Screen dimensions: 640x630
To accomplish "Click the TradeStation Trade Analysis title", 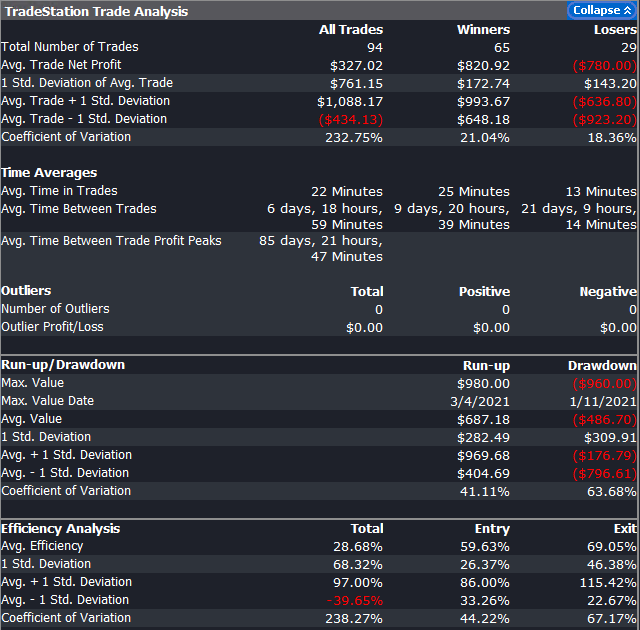I will click(96, 11).
